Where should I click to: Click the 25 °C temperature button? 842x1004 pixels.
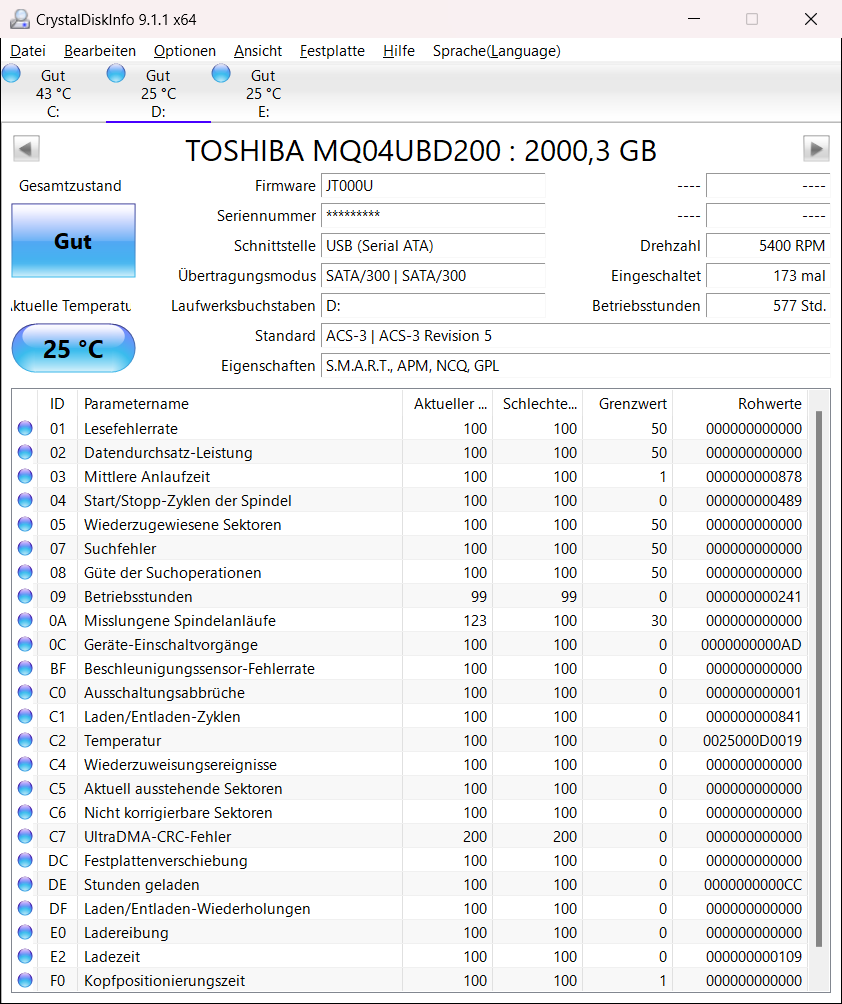click(74, 348)
